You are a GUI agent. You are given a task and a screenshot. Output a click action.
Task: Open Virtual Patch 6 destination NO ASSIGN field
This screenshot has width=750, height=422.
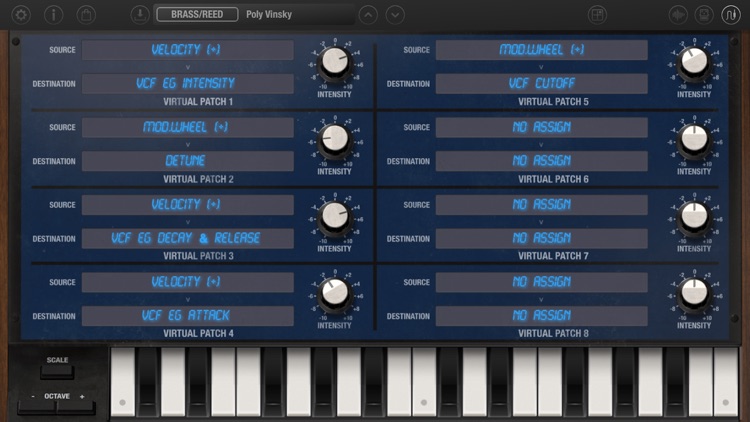[541, 161]
